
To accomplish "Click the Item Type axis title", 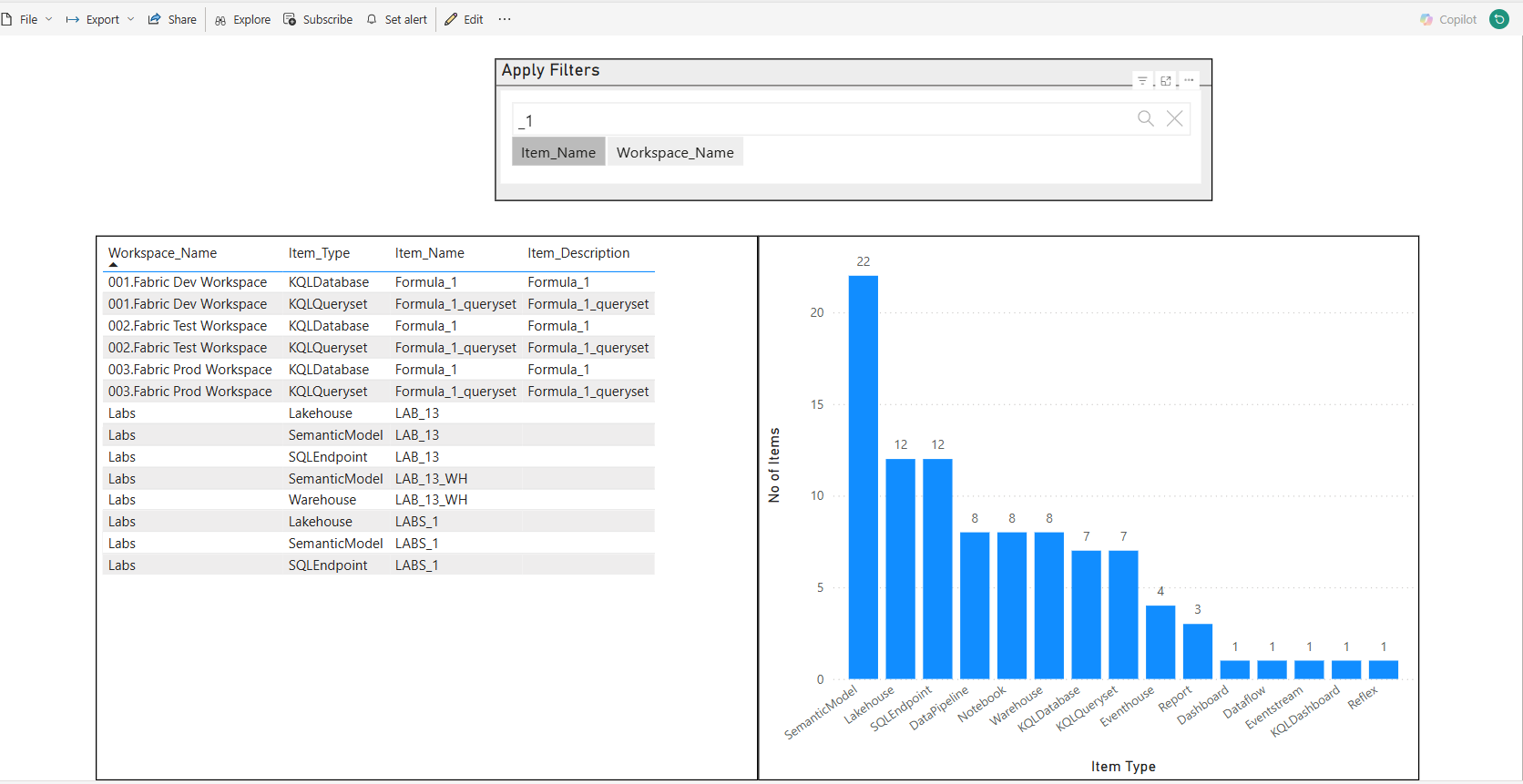I will pos(1123,767).
